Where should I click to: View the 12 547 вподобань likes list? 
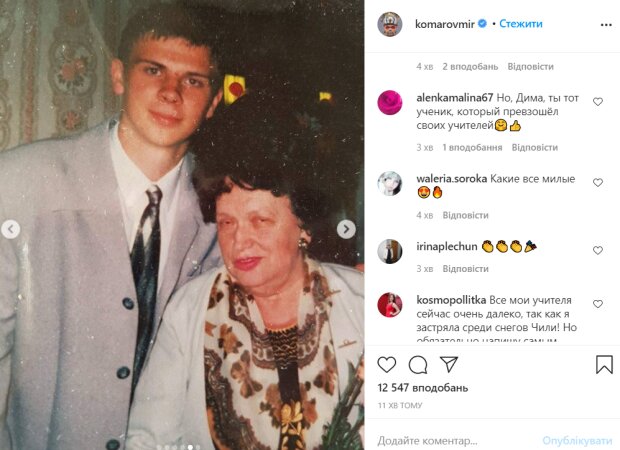(x=423, y=388)
